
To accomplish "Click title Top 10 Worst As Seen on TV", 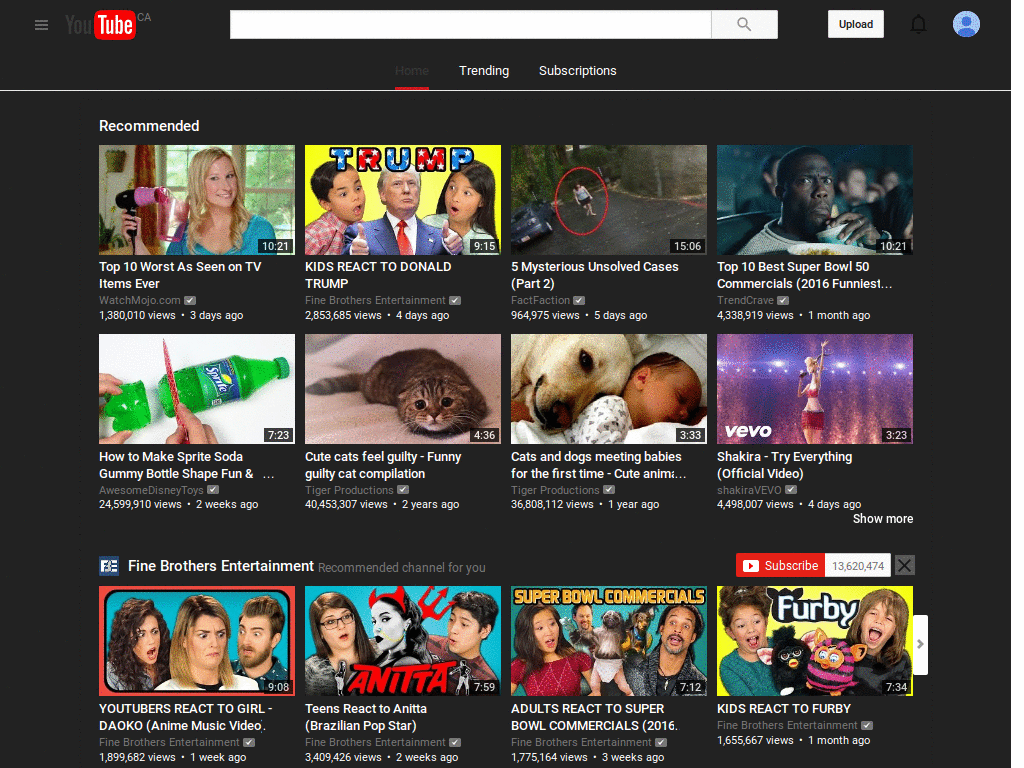I will click(x=180, y=275).
